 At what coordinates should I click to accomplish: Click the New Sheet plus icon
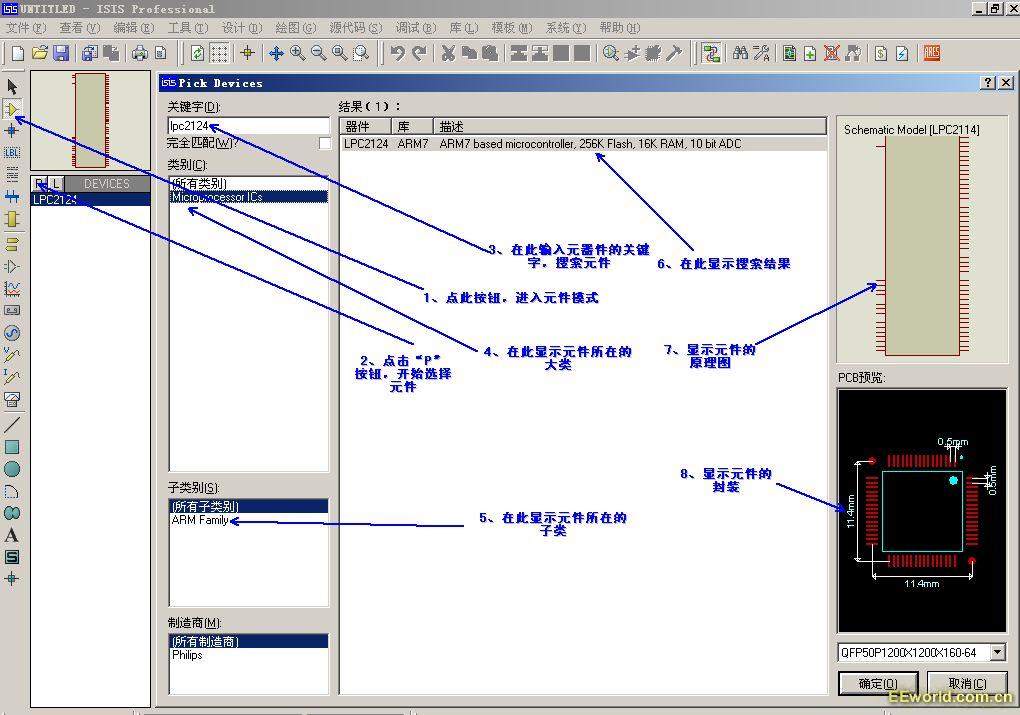810,53
